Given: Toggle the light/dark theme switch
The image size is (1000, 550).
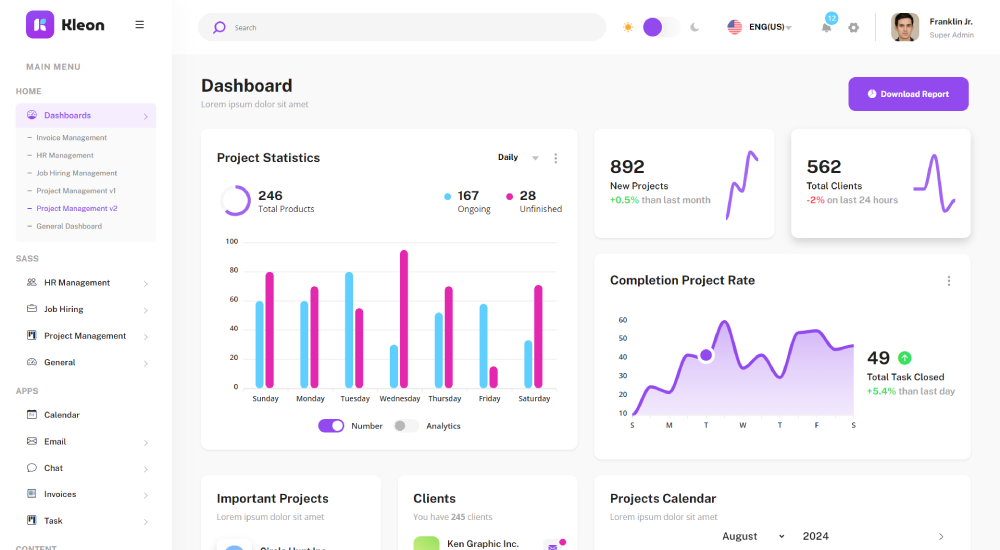Looking at the screenshot, I should coord(659,27).
